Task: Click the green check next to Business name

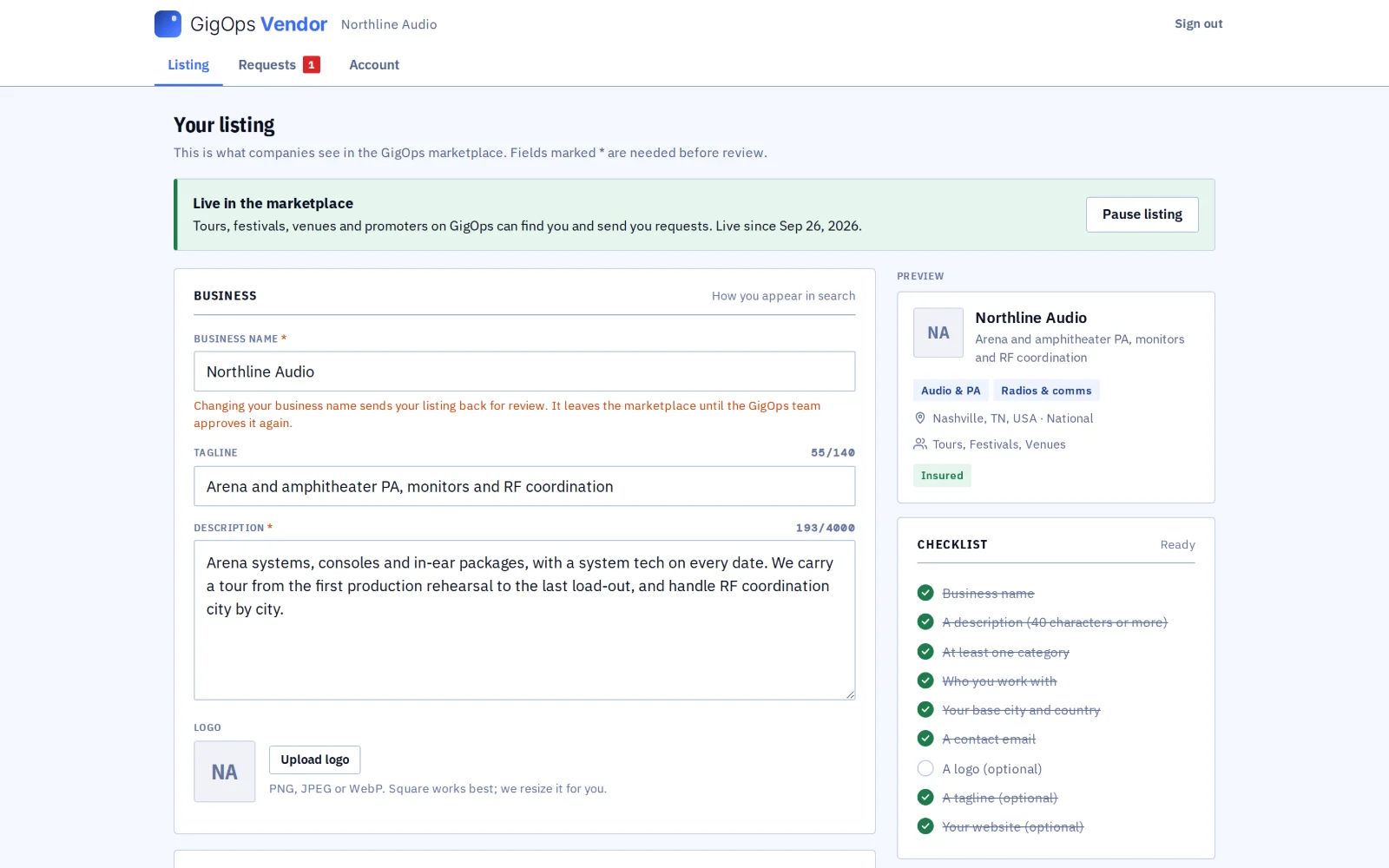Action: pos(925,593)
